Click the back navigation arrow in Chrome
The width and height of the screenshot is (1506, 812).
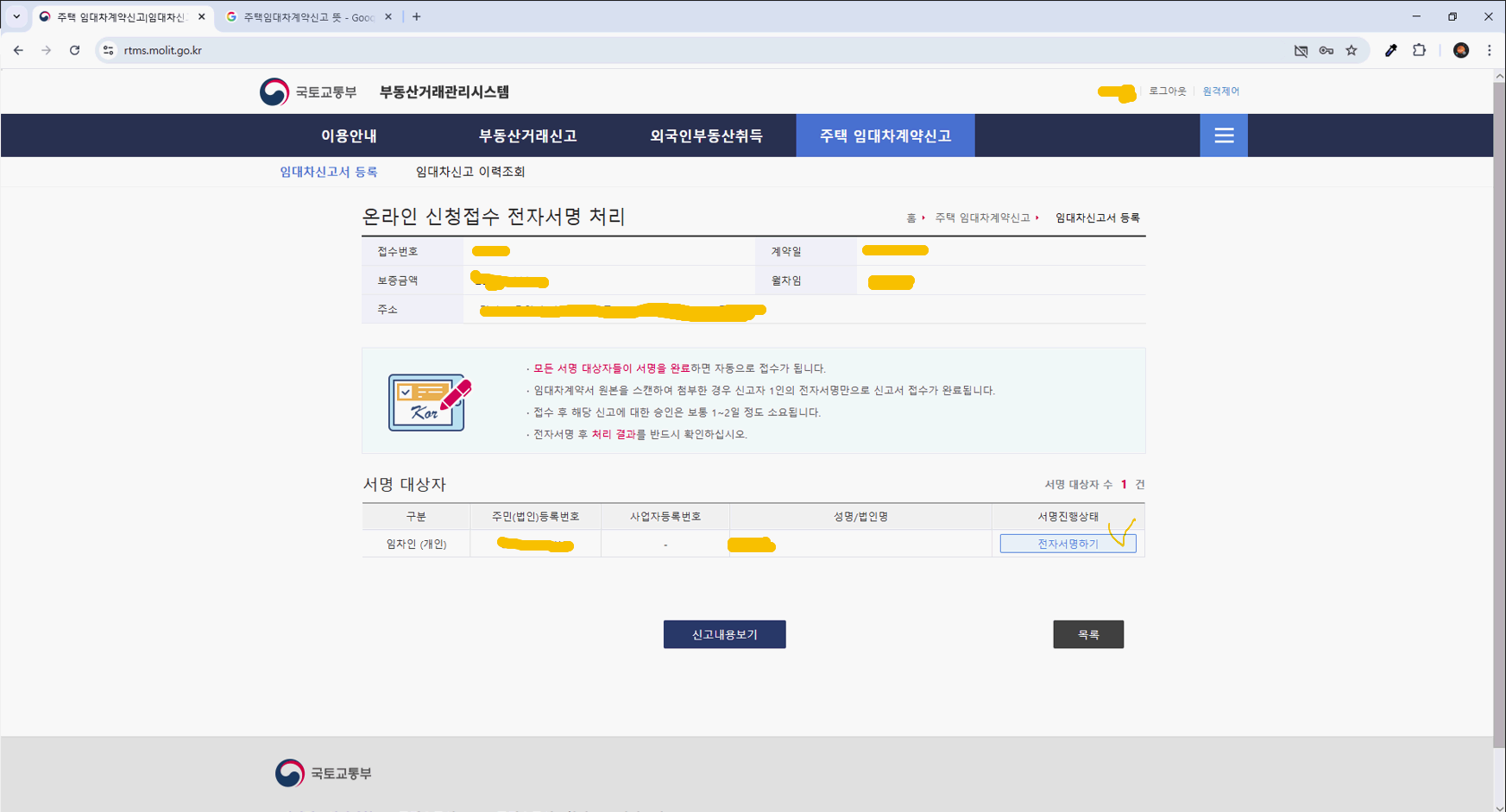click(18, 50)
